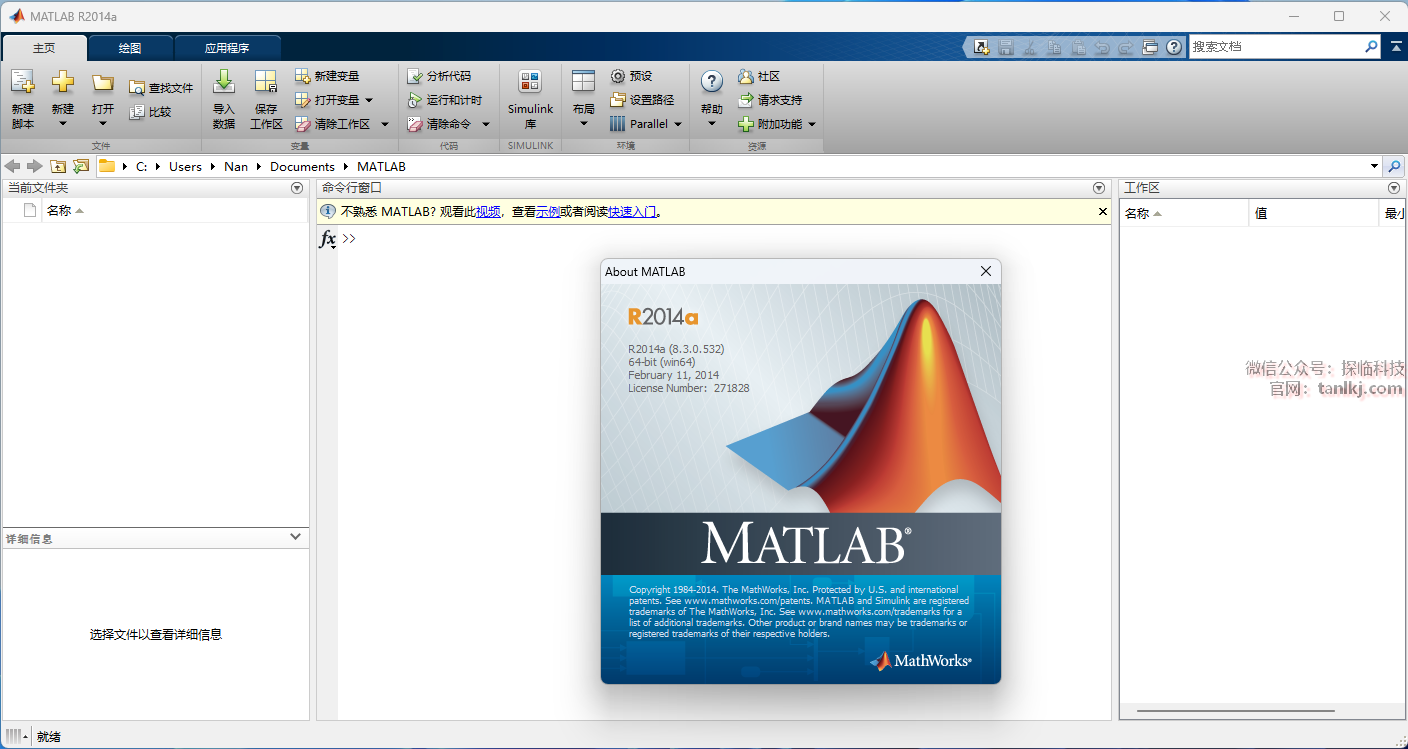Open the Parallel dropdown menu
Image resolution: width=1408 pixels, height=749 pixels.
[x=678, y=124]
